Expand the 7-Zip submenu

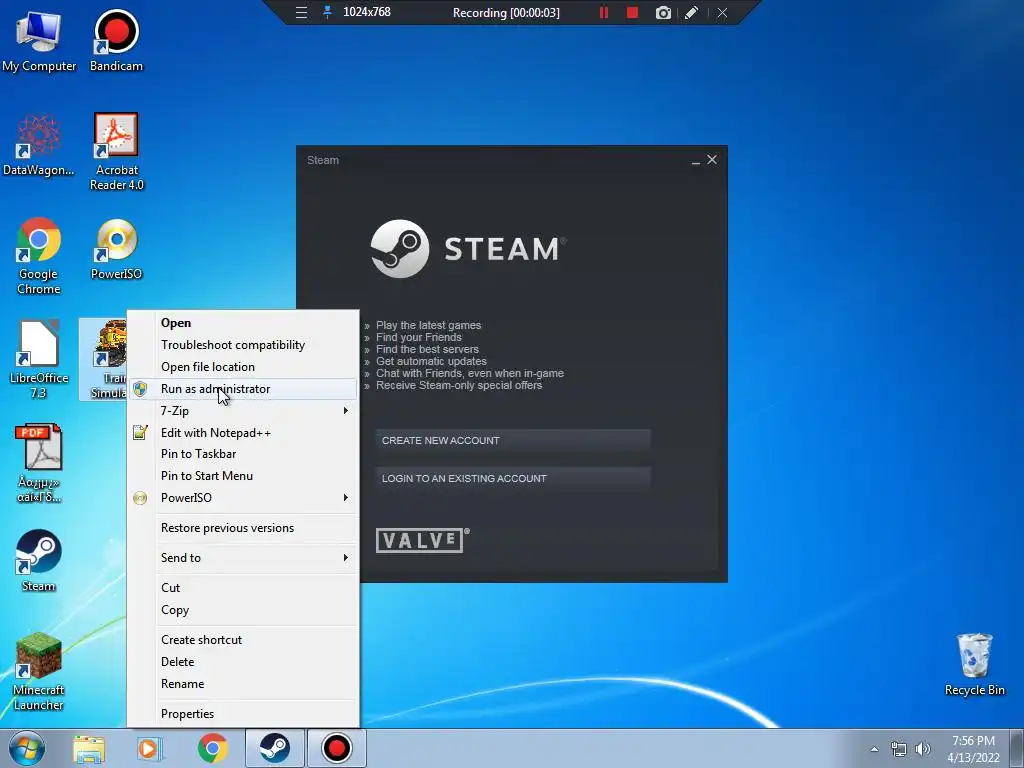pyautogui.click(x=243, y=411)
